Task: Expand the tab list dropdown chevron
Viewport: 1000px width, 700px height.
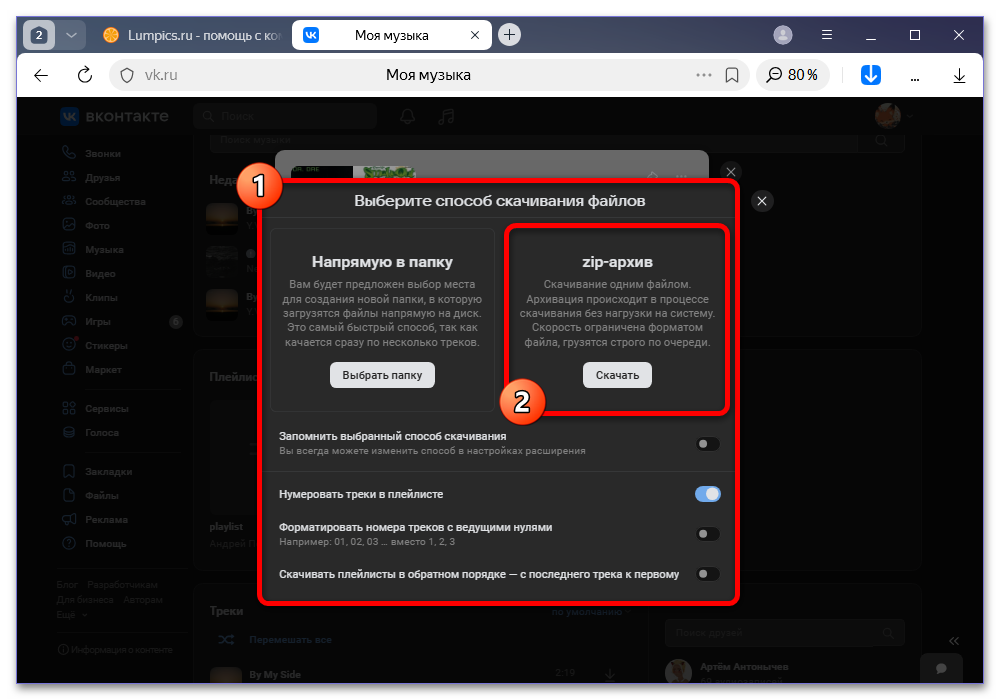Action: coord(71,35)
